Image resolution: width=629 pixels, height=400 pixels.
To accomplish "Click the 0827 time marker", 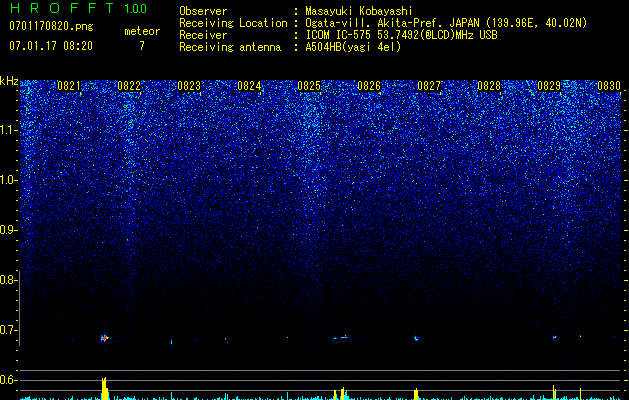I will pos(429,86).
